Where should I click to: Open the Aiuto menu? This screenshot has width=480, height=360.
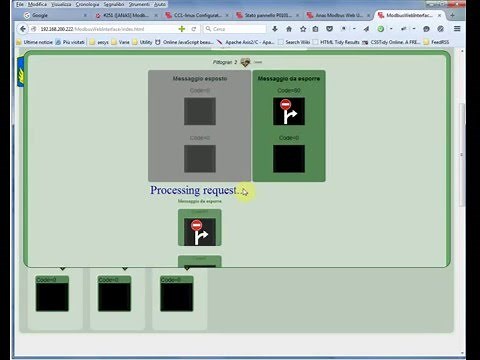[160, 4]
